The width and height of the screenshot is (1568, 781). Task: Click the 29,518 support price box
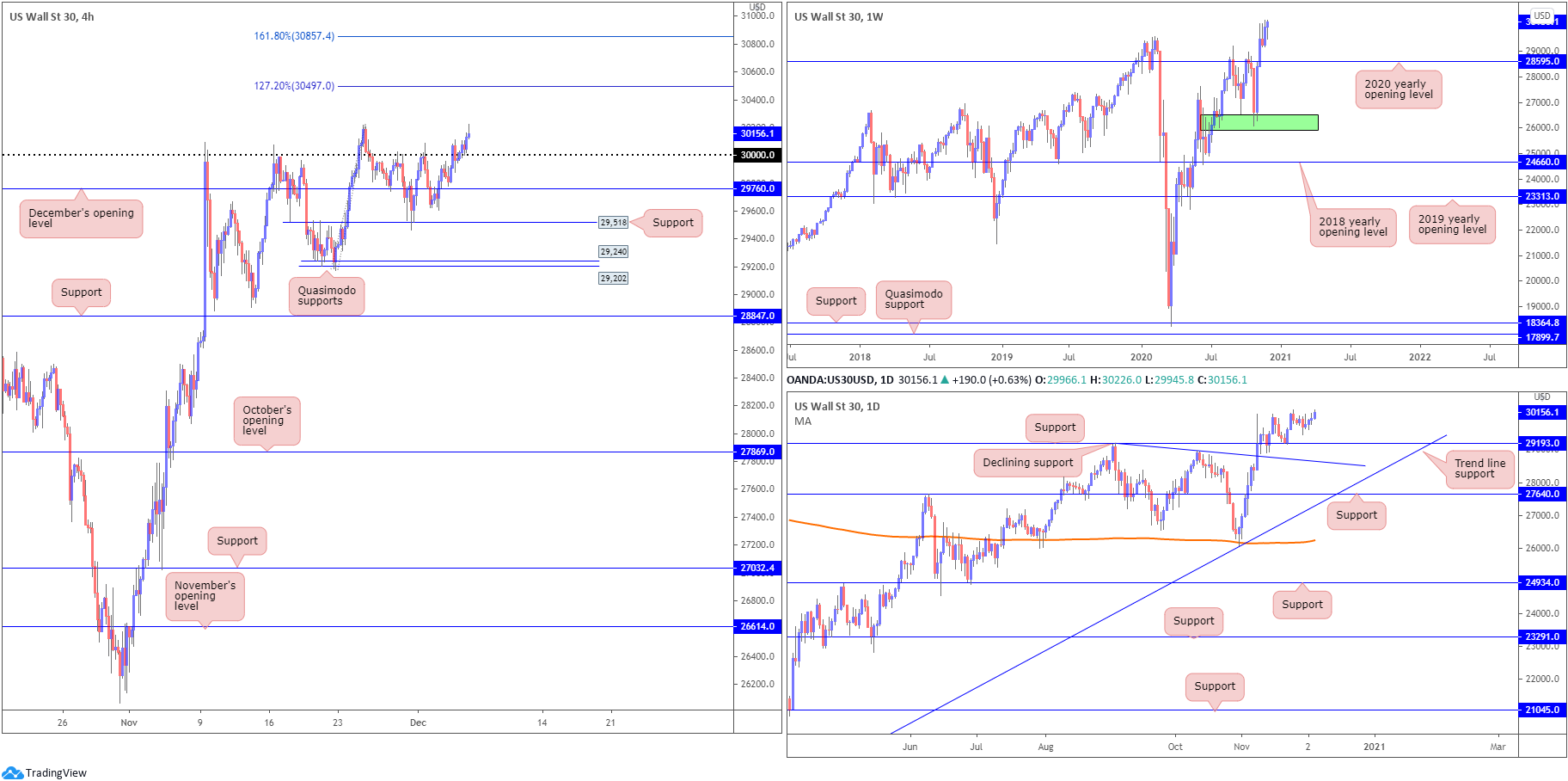point(614,223)
